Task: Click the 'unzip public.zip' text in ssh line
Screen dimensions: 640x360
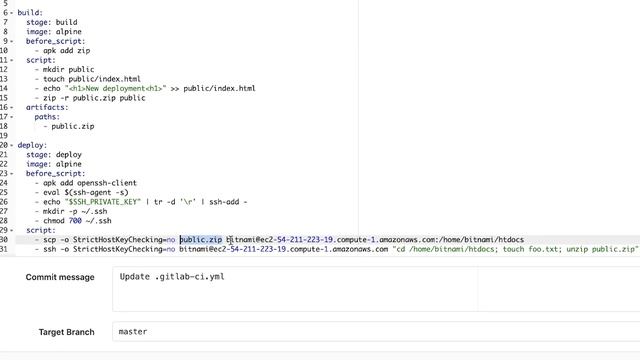Action: tap(600, 249)
